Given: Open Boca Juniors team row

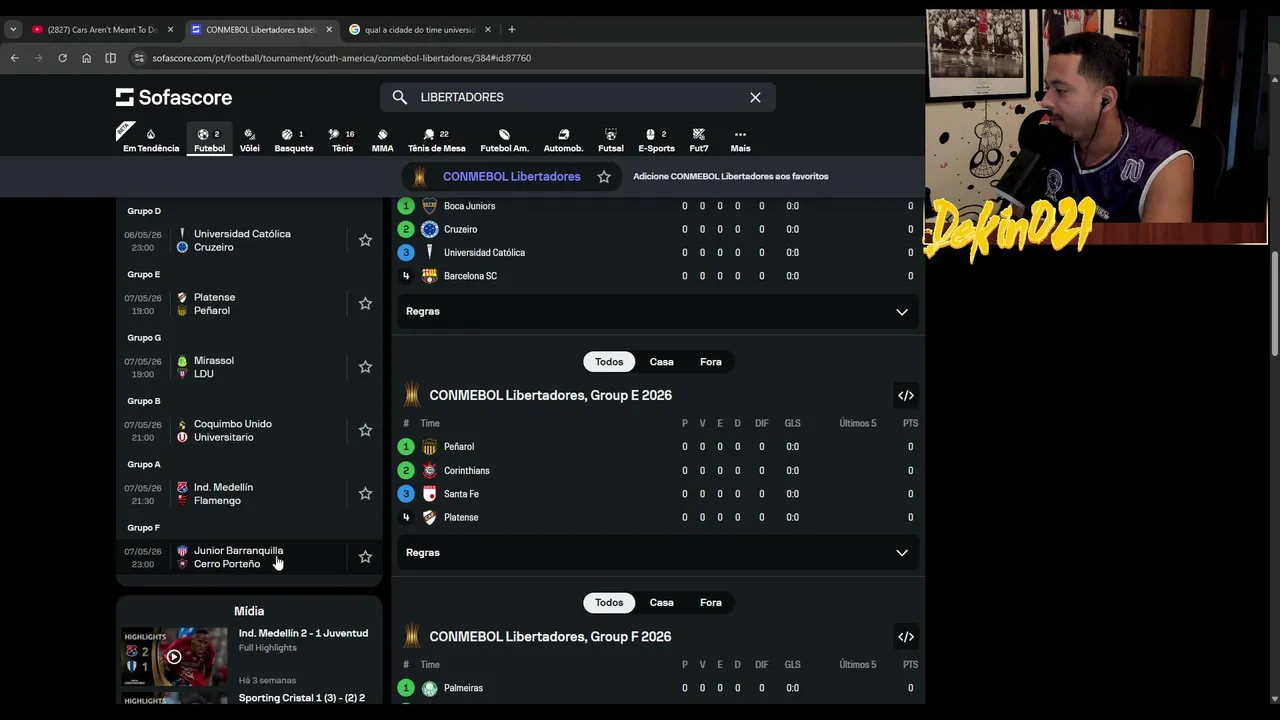Looking at the screenshot, I should coord(657,206).
